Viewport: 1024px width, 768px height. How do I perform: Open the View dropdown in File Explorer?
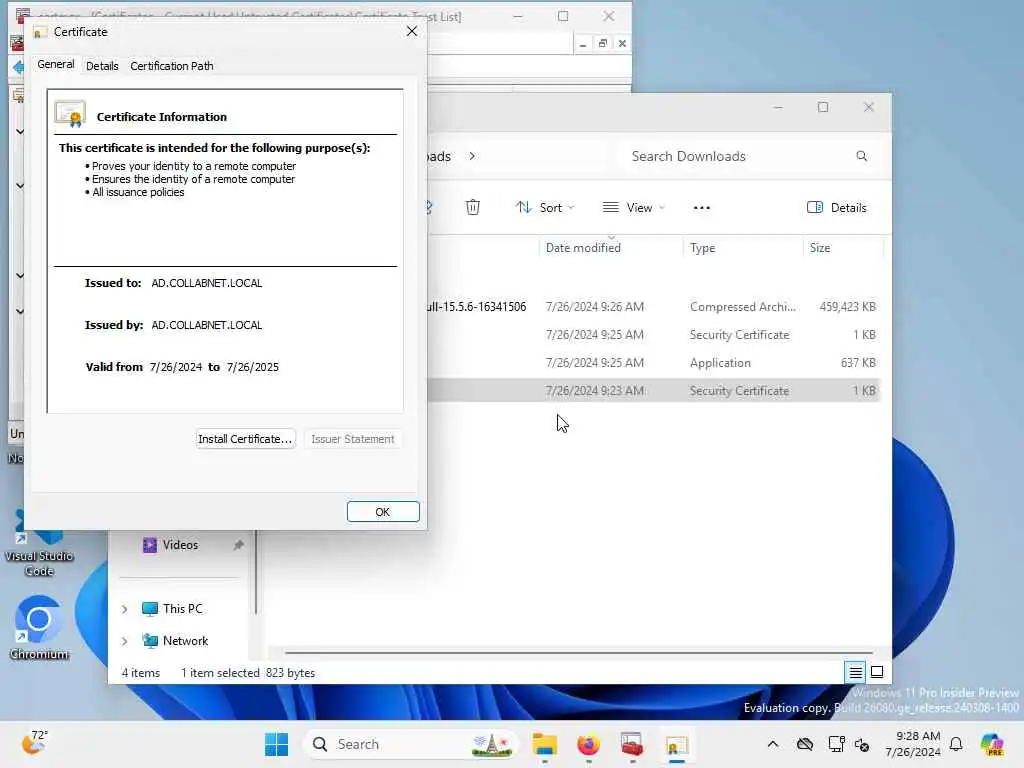(x=633, y=208)
